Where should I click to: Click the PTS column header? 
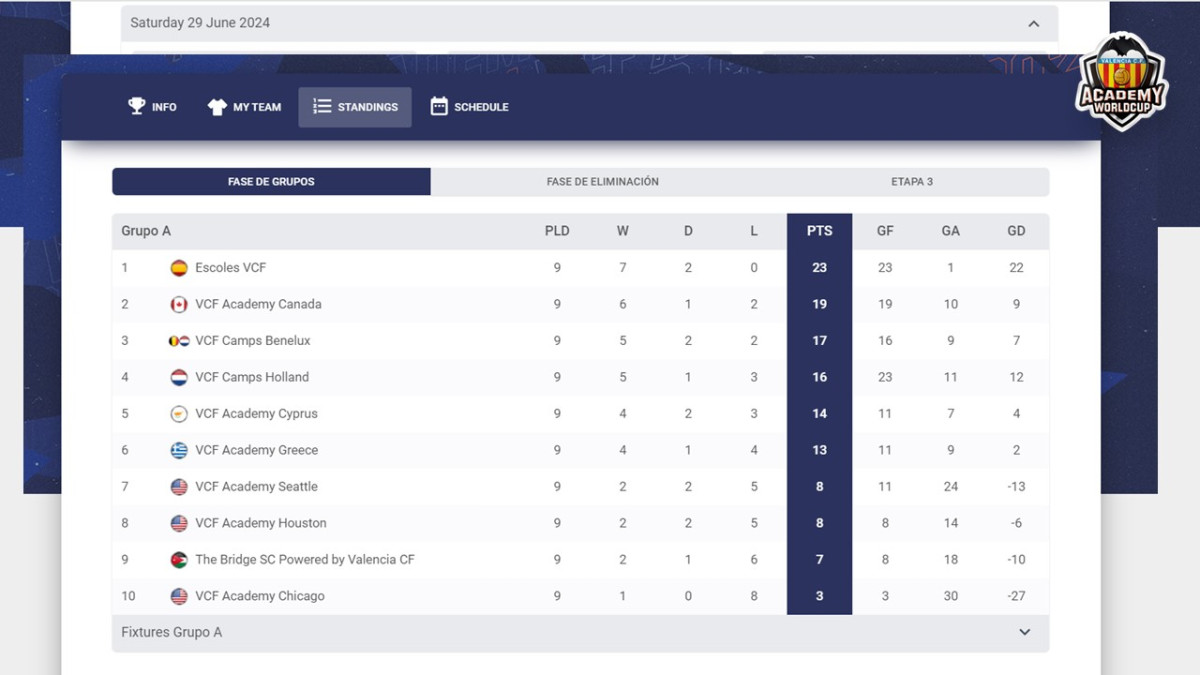[820, 231]
